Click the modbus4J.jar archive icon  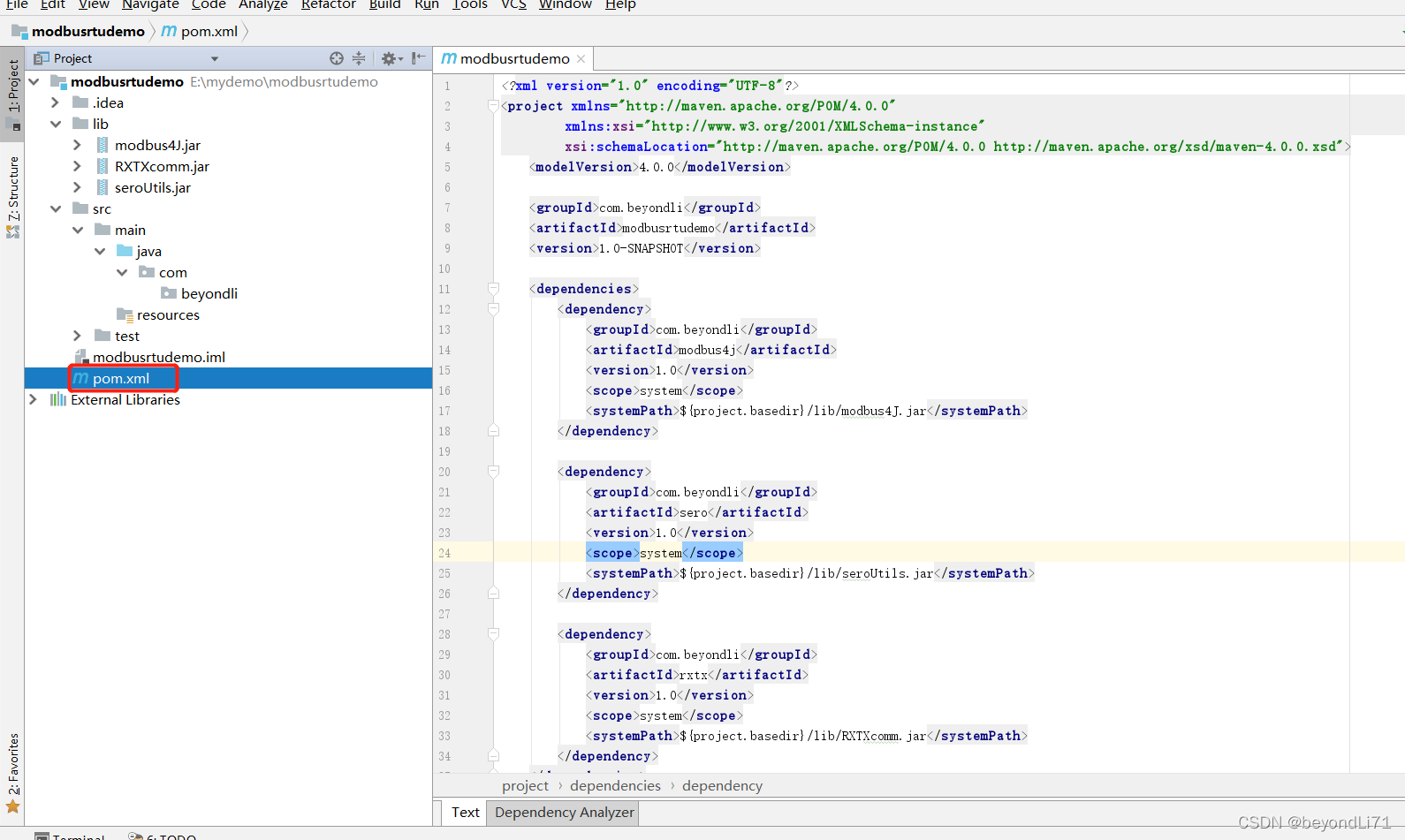[x=103, y=145]
